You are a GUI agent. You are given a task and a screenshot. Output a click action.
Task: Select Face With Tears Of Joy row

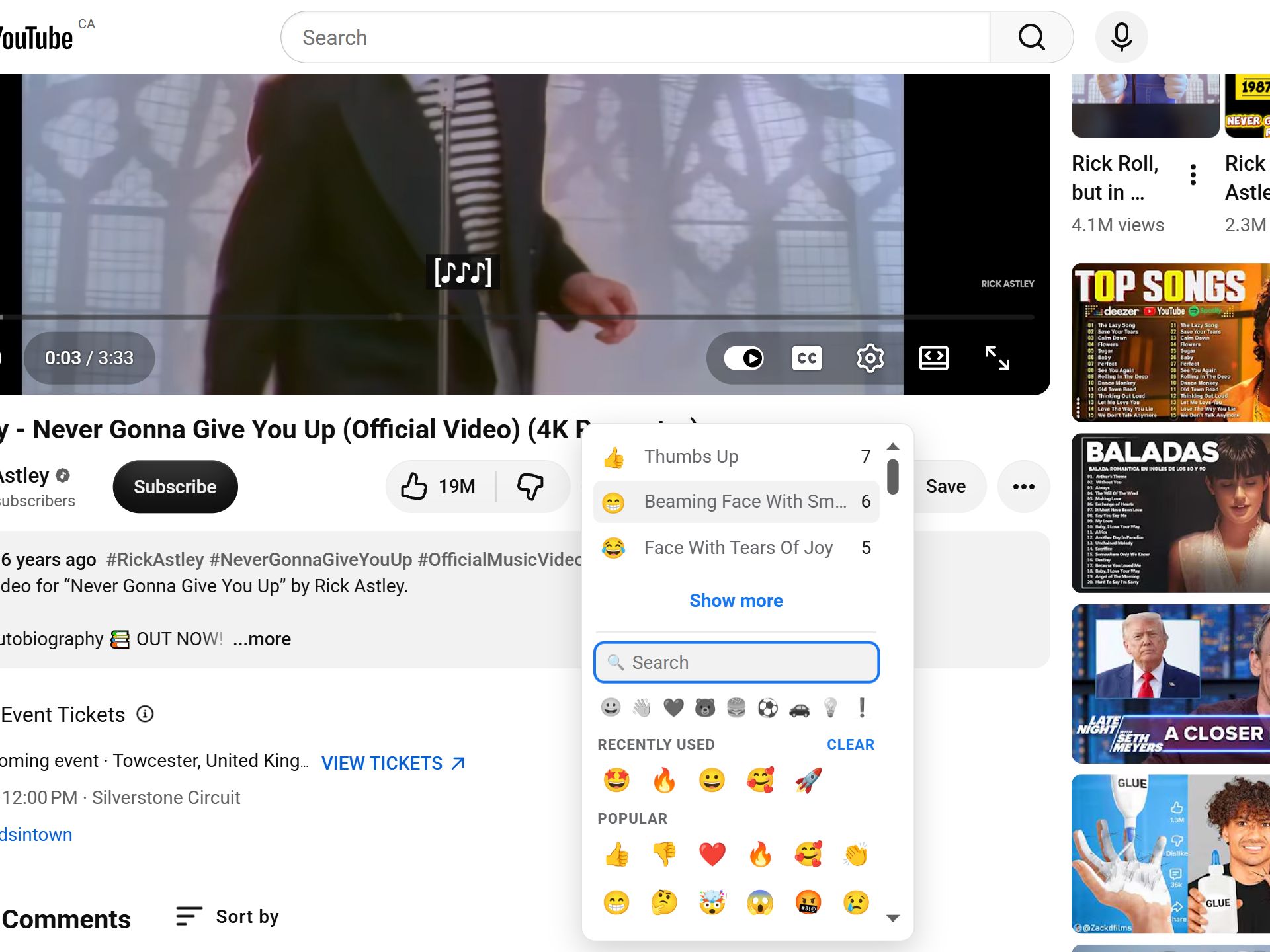pyautogui.click(x=736, y=547)
